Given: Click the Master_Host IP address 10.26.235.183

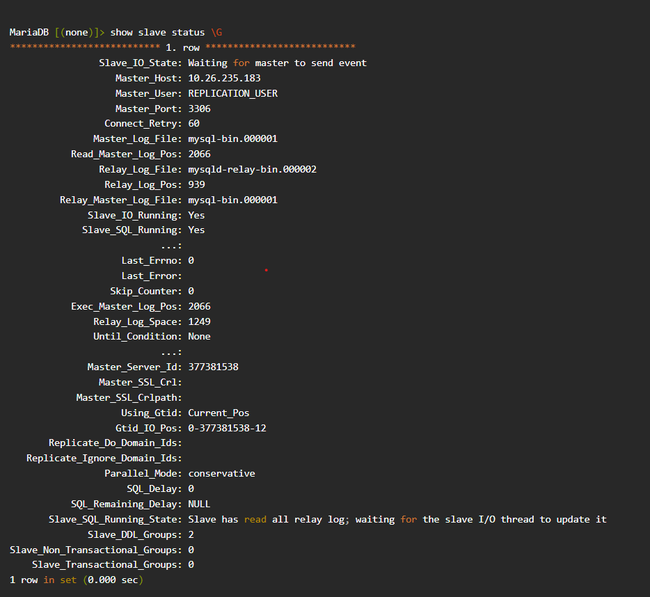Looking at the screenshot, I should [224, 78].
